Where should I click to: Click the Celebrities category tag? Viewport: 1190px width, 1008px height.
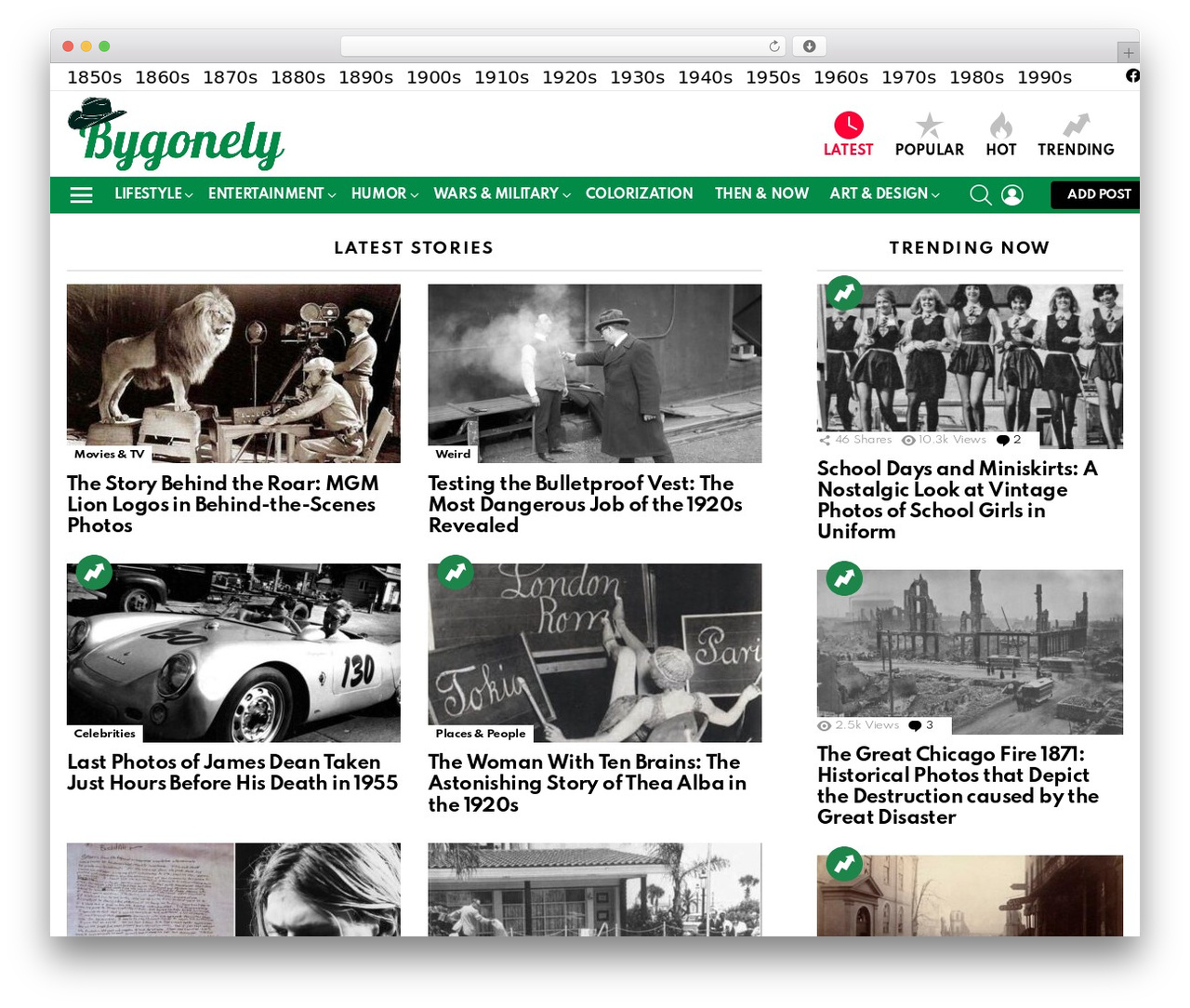click(105, 733)
